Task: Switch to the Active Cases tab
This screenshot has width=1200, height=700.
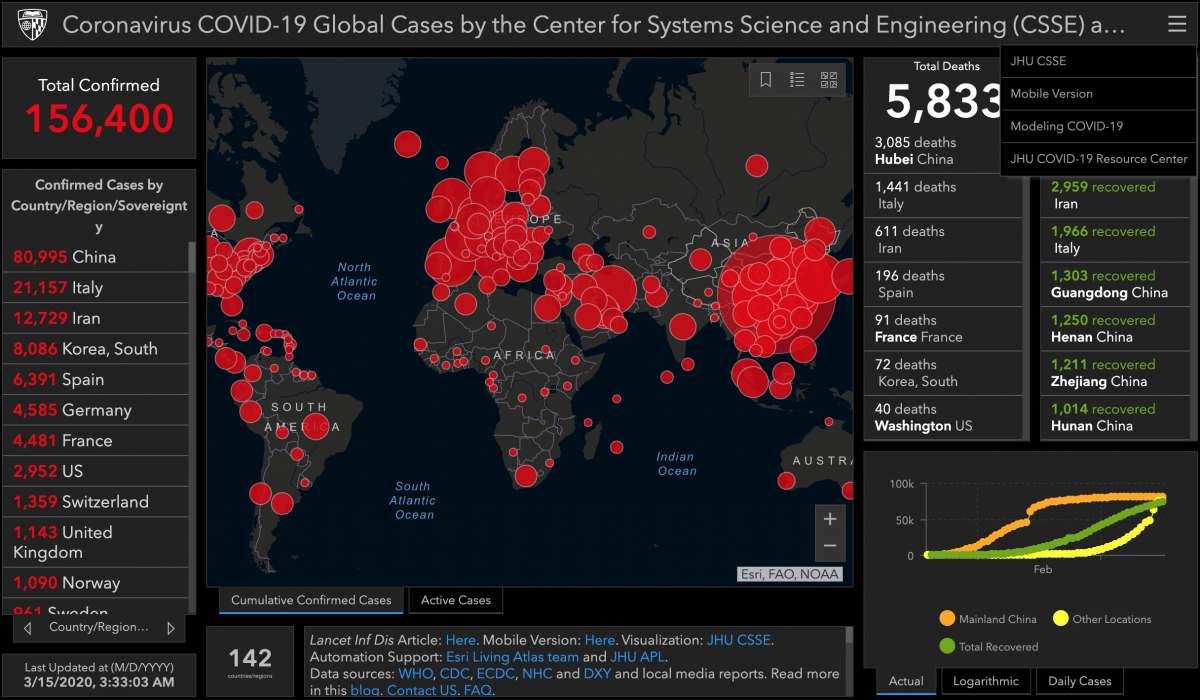Action: (x=456, y=600)
